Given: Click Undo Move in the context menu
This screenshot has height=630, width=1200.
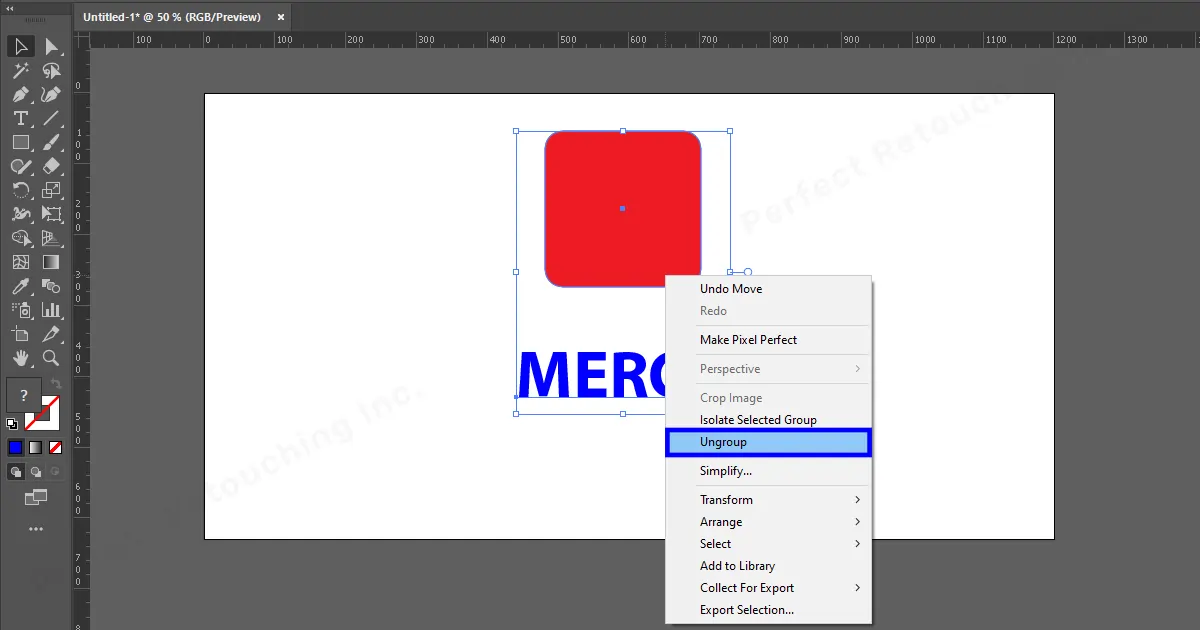Looking at the screenshot, I should [x=731, y=288].
